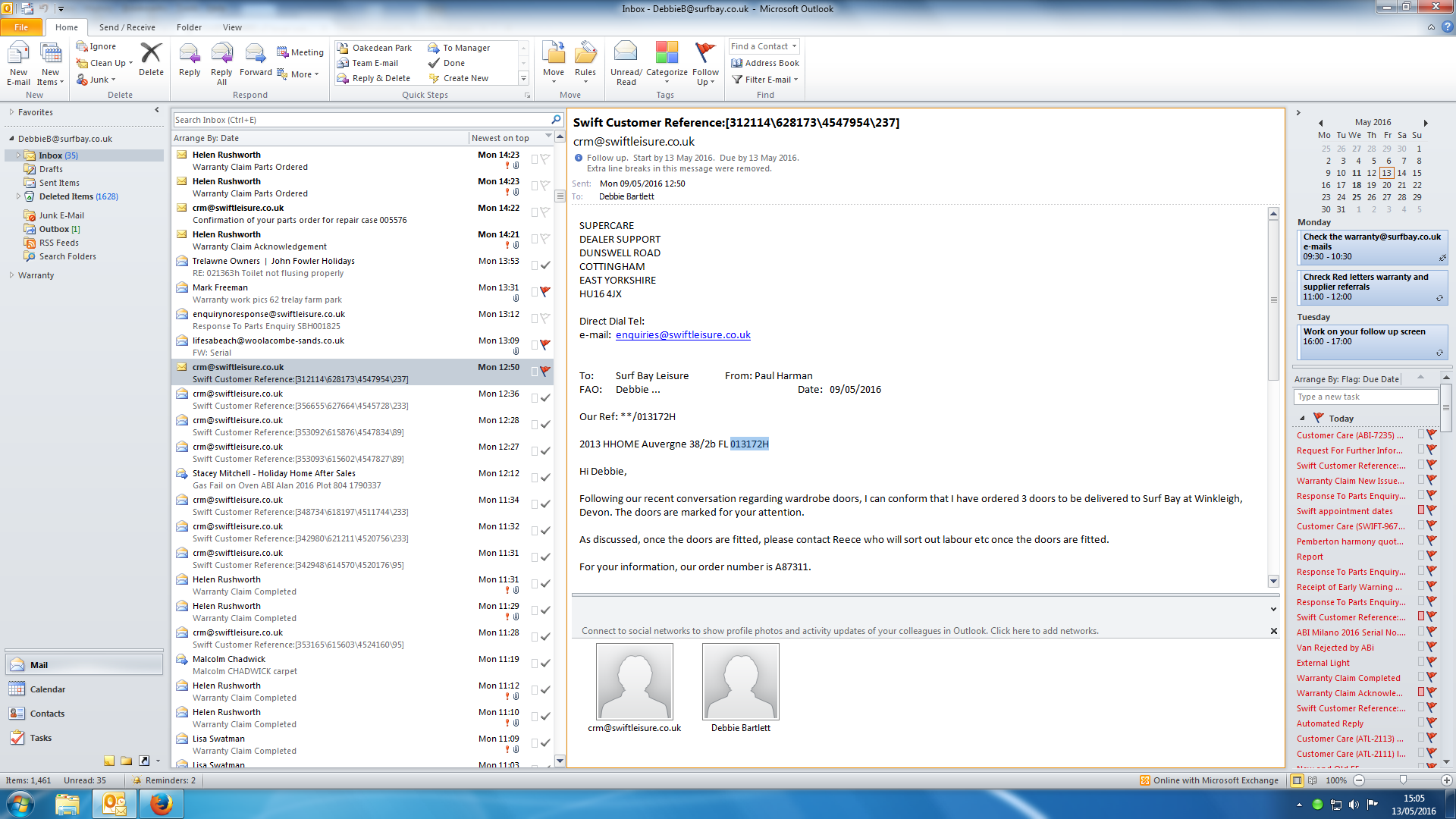Click the Follow Up flag icon

(705, 53)
